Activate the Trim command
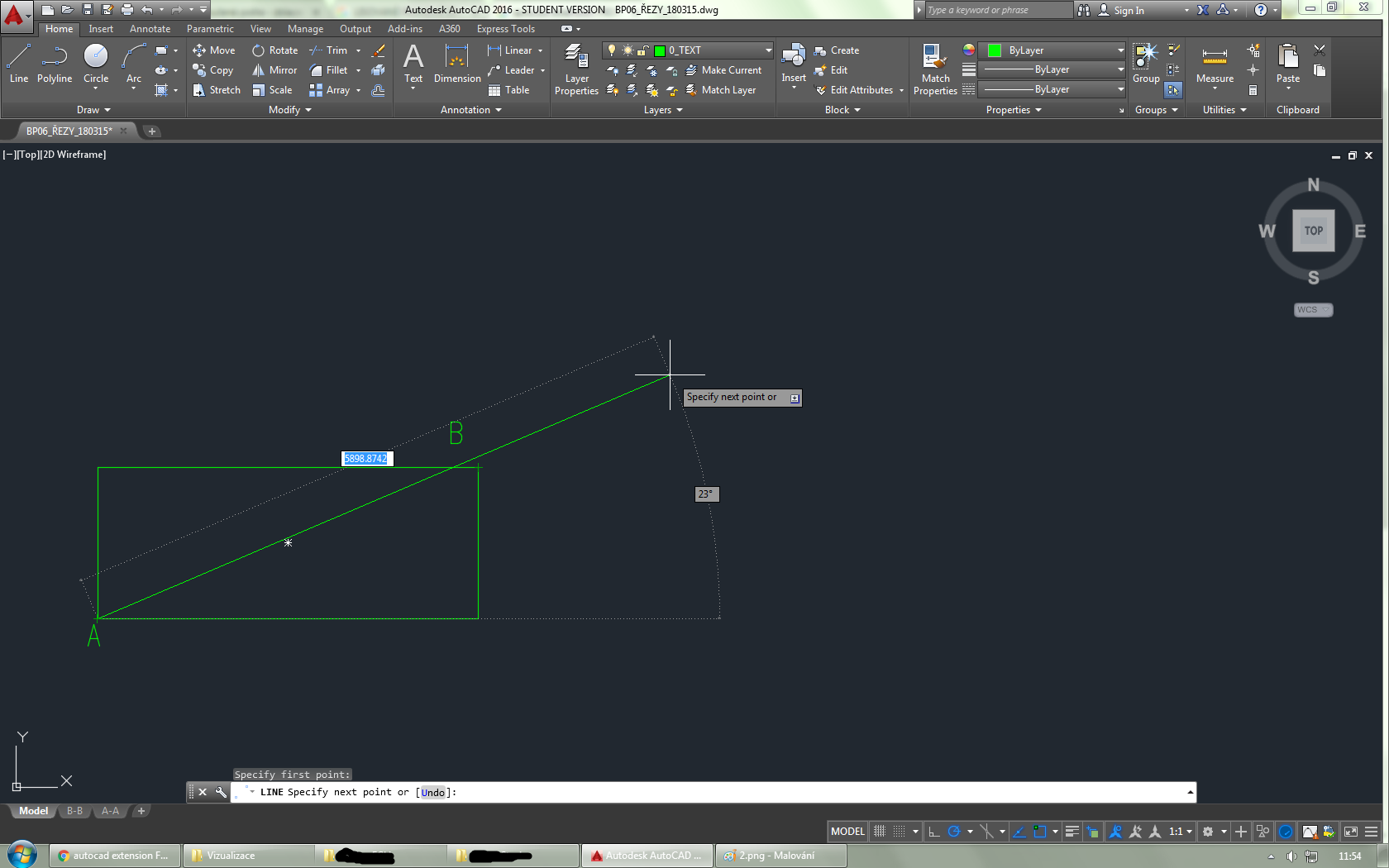The height and width of the screenshot is (868, 1389). pyautogui.click(x=328, y=50)
